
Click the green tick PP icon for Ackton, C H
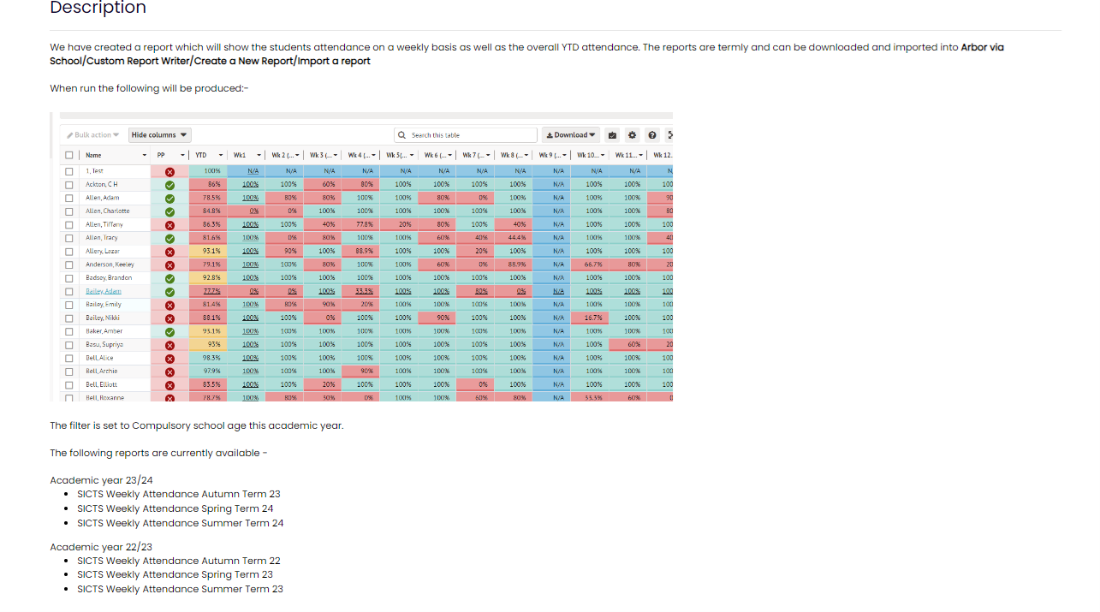tap(169, 185)
